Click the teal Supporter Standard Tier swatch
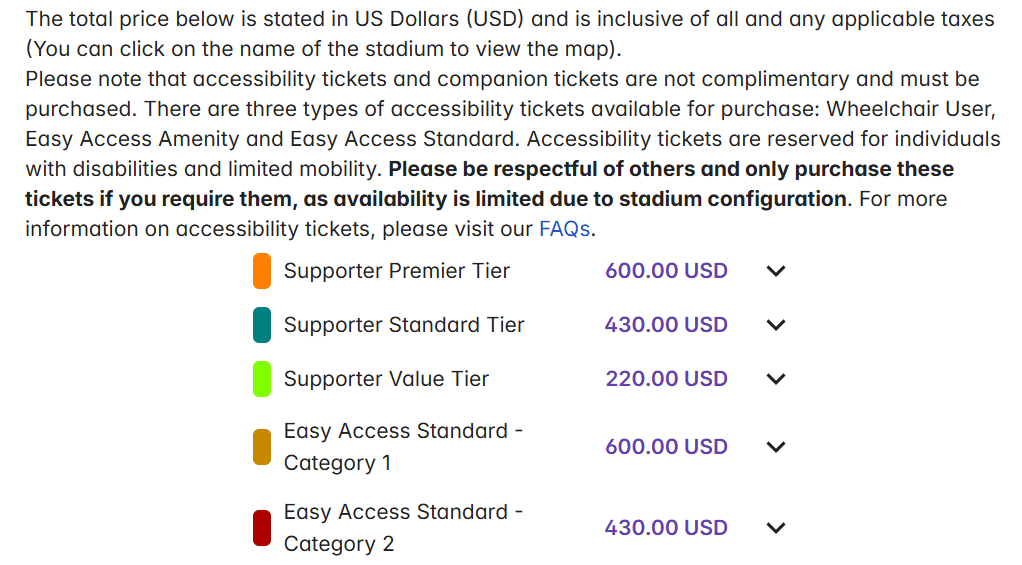The width and height of the screenshot is (1022, 565). [x=262, y=325]
